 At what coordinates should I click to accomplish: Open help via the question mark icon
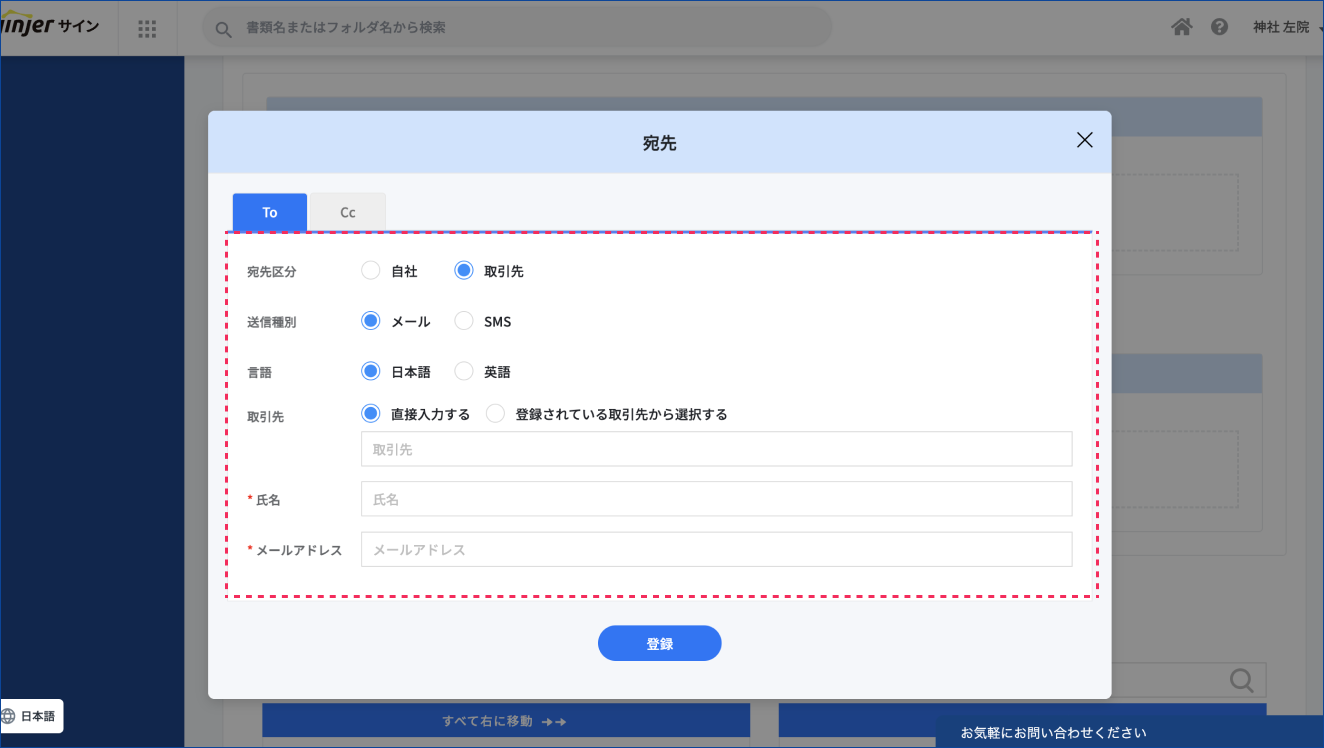[x=1219, y=27]
